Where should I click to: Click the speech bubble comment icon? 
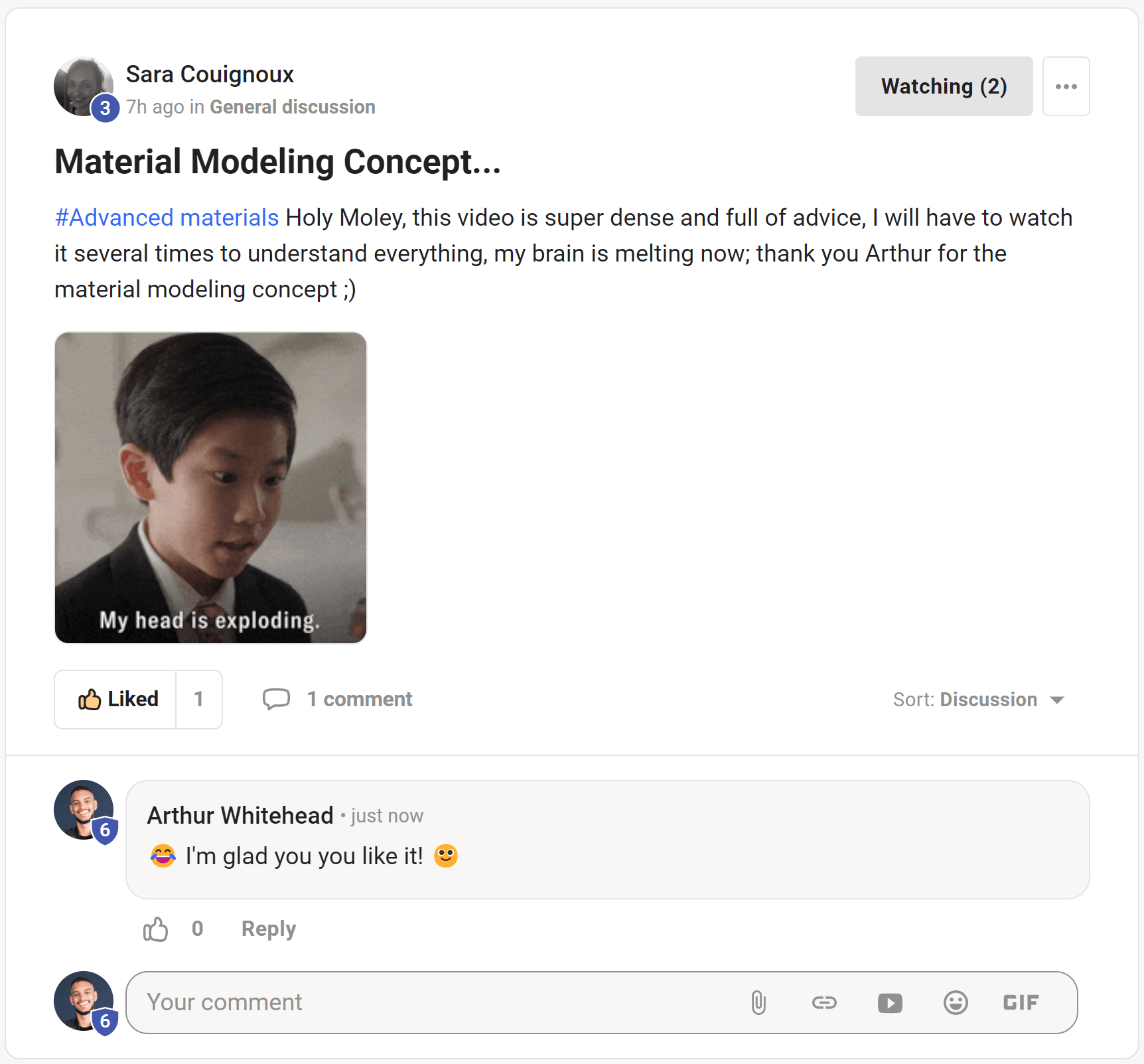pos(276,699)
